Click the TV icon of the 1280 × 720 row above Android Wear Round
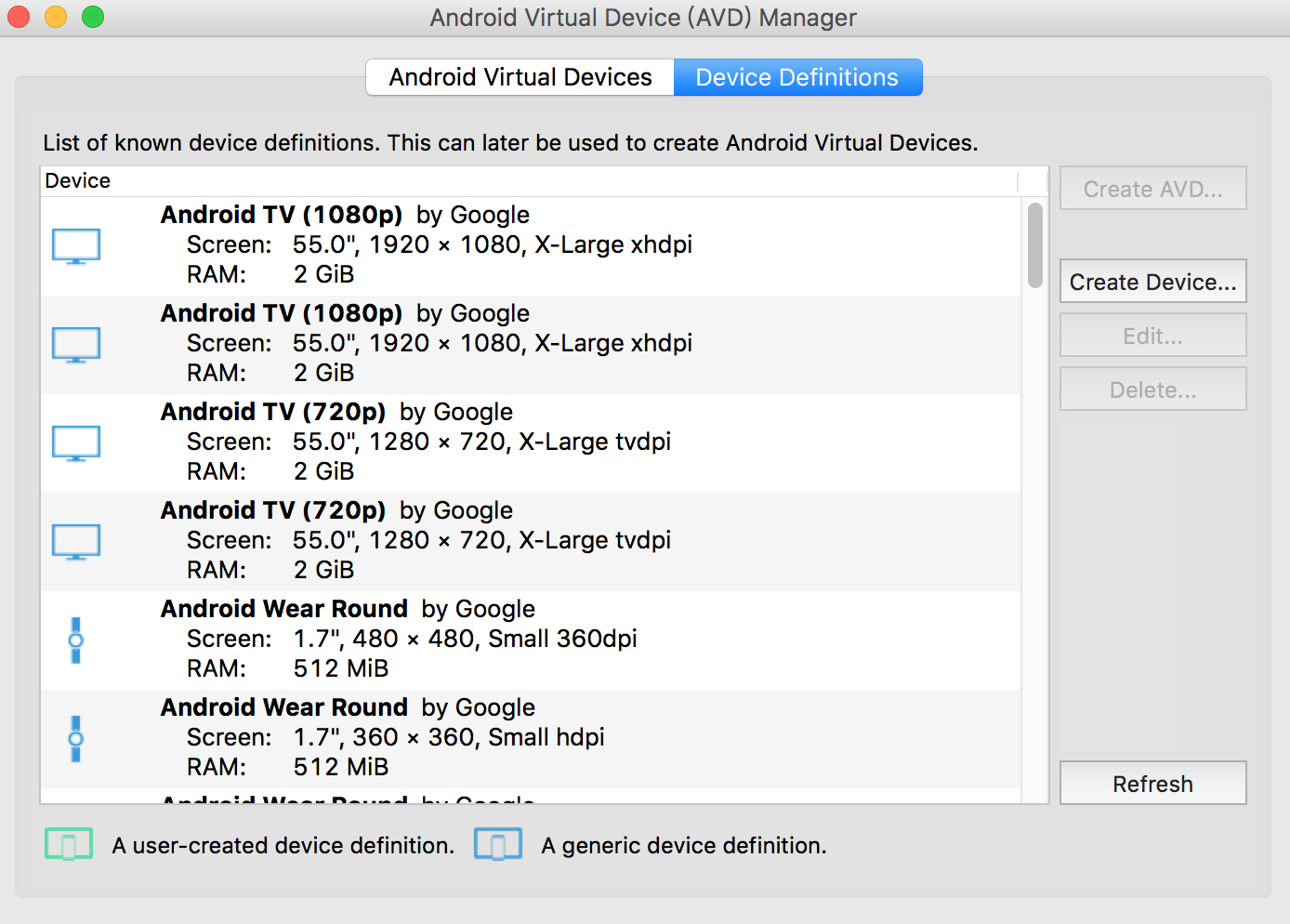1290x924 pixels. click(76, 542)
